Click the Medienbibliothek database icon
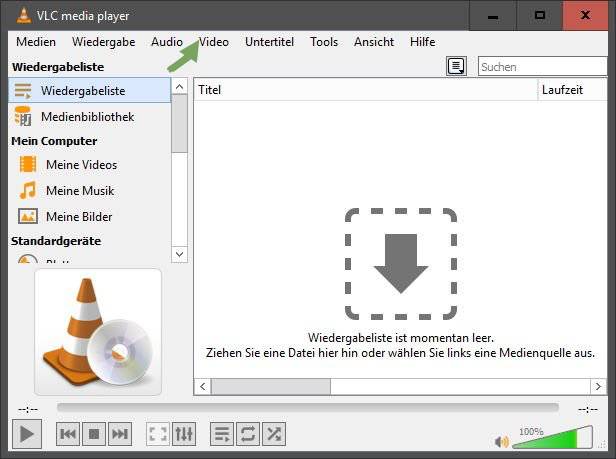616x459 pixels. [23, 116]
